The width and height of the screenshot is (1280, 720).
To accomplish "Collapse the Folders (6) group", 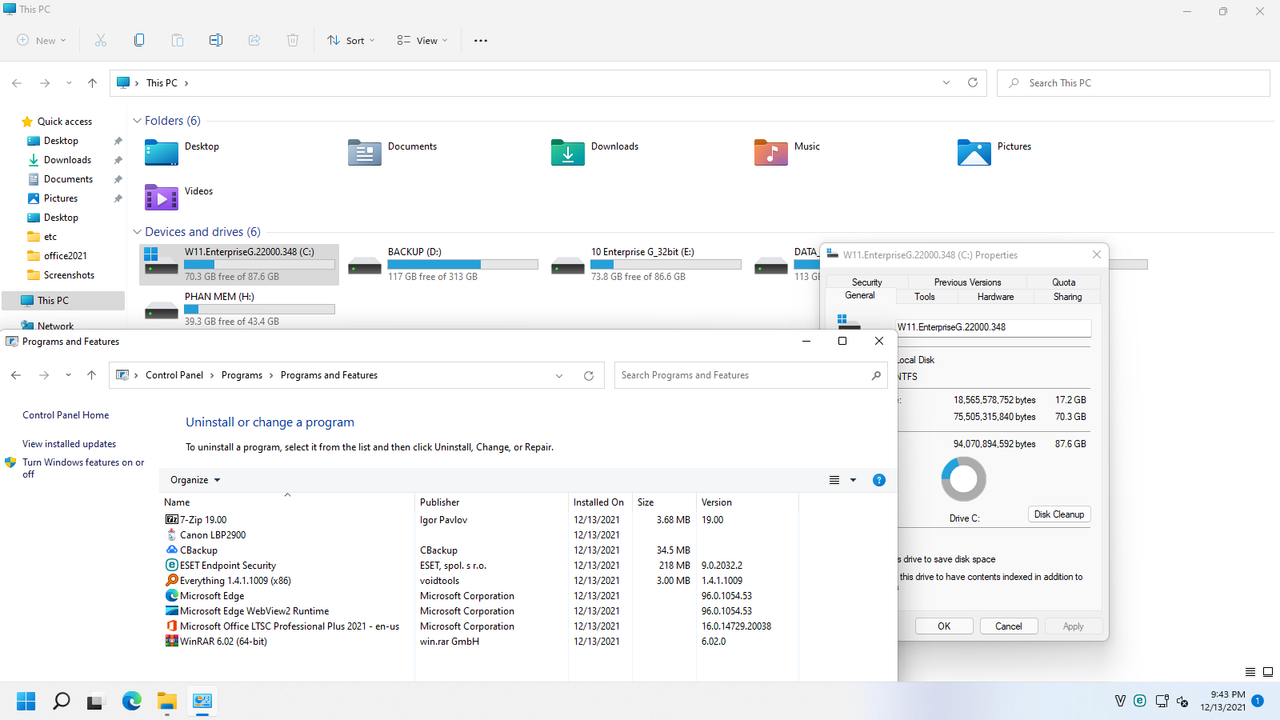I will (137, 121).
